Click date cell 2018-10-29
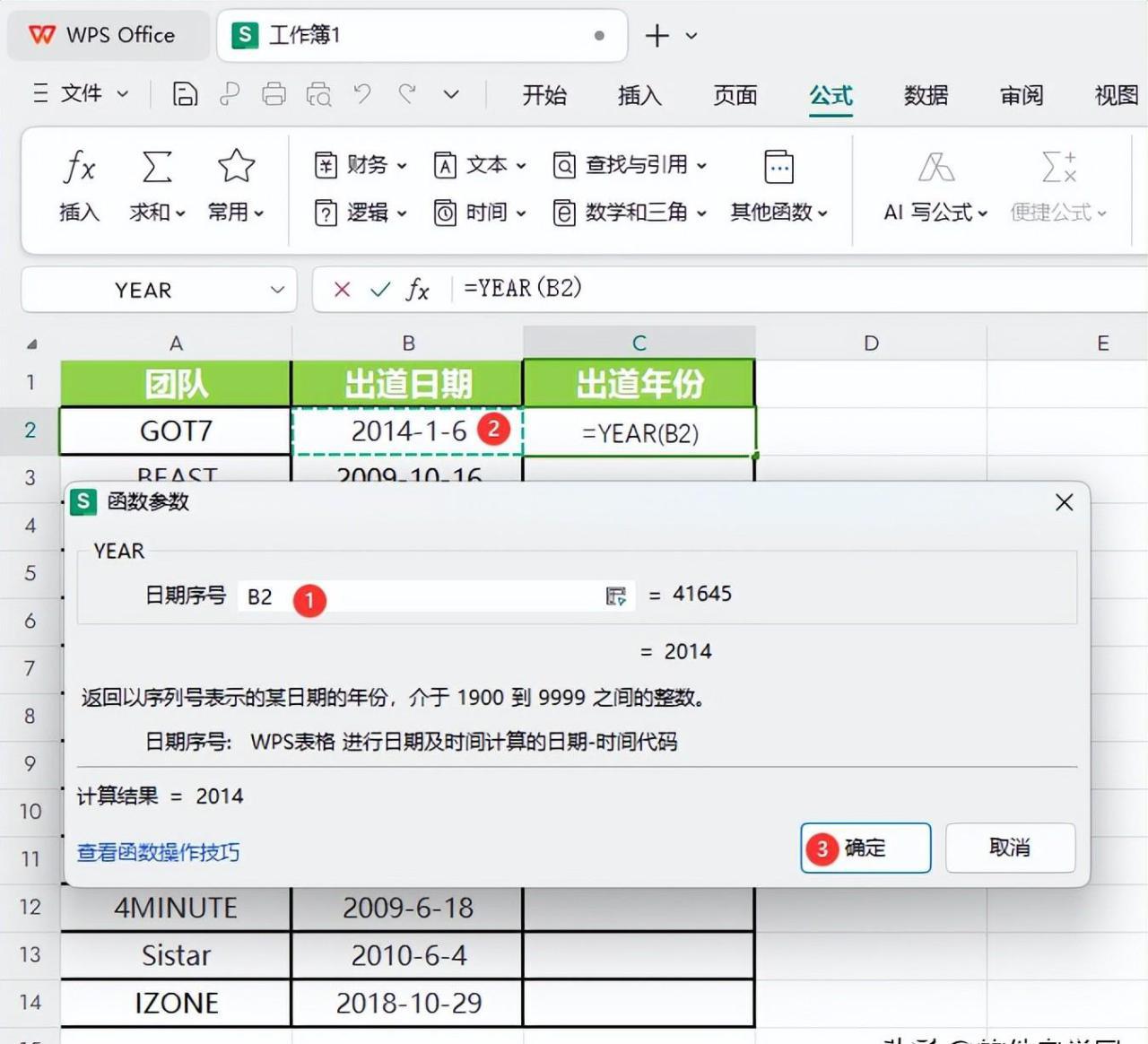 click(x=408, y=1003)
